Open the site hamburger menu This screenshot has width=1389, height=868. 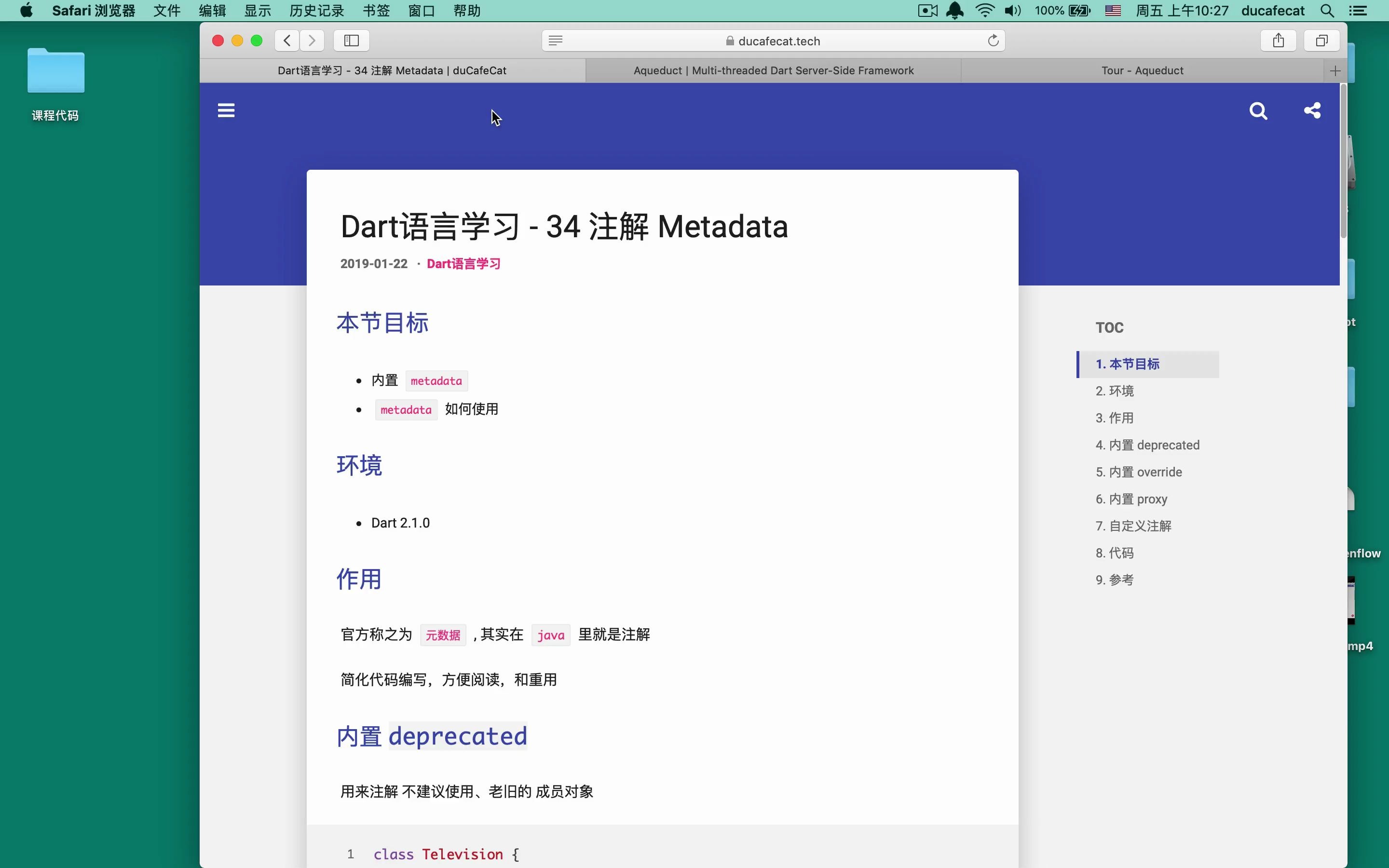(226, 110)
